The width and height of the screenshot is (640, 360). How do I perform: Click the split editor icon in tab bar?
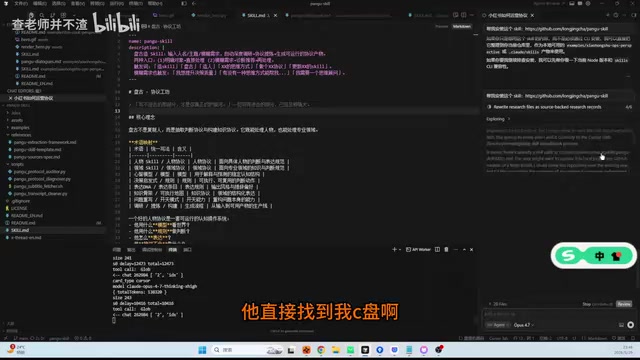tap(464, 15)
